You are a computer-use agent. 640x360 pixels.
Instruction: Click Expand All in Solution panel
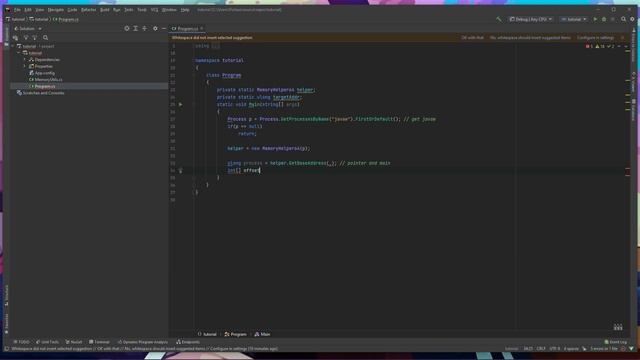[x=136, y=29]
